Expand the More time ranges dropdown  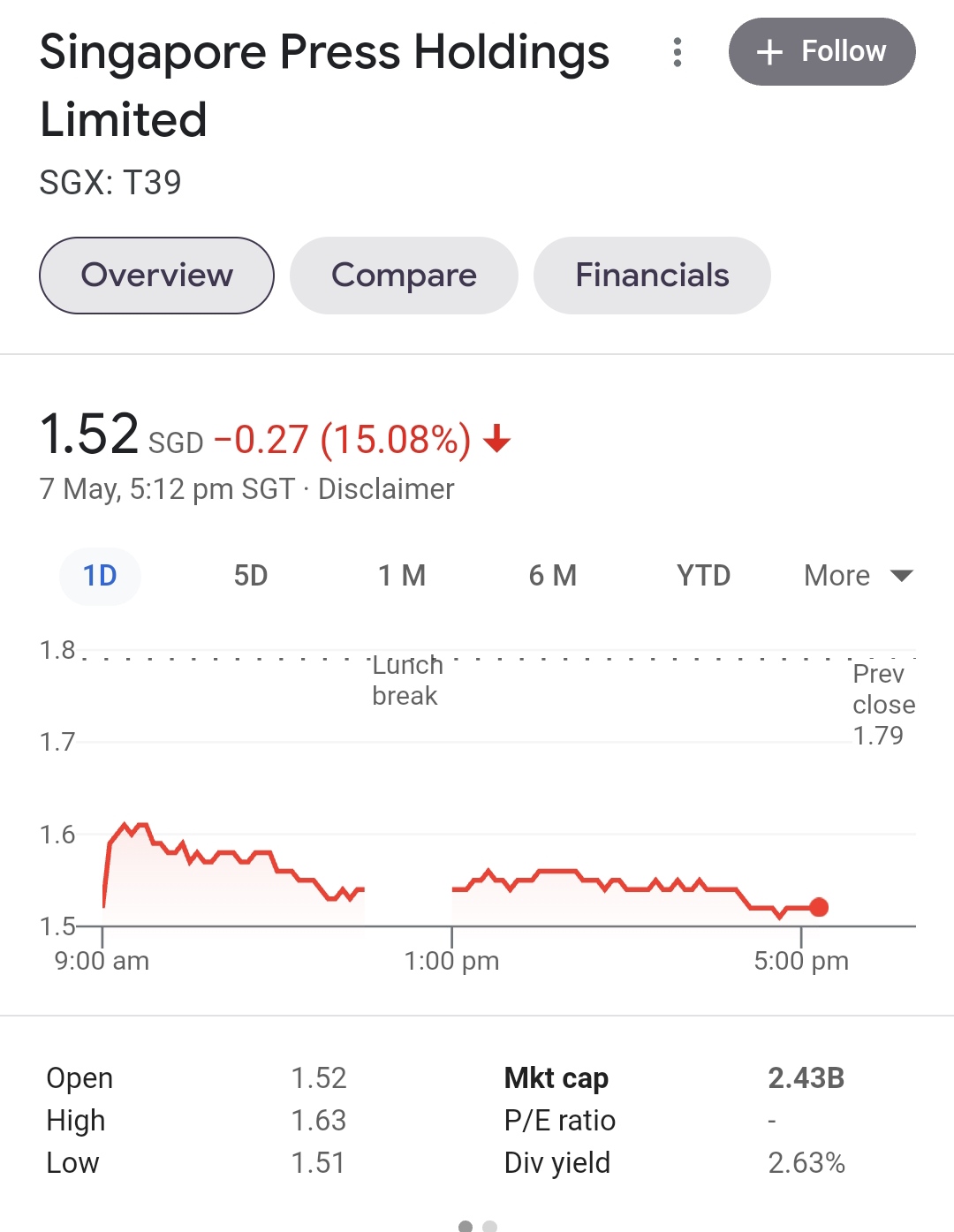(x=857, y=576)
